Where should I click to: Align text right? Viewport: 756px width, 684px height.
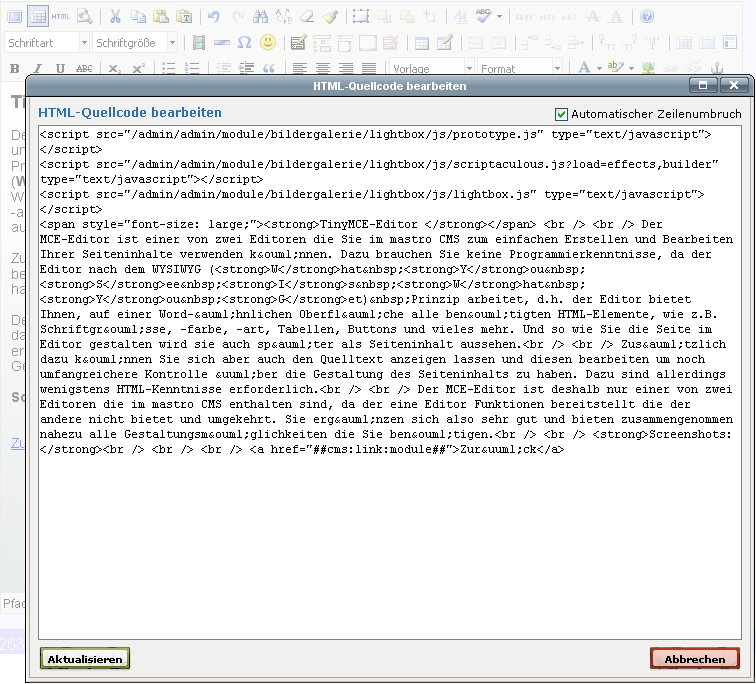coord(346,68)
